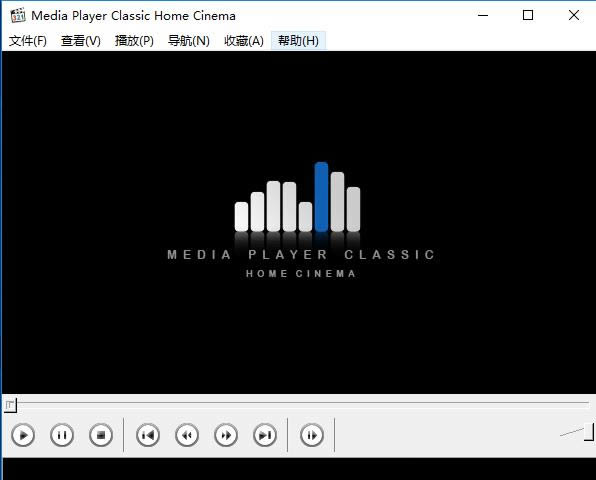Maximize the Media Player Classic window
This screenshot has height=480, width=596.
pyautogui.click(x=528, y=15)
